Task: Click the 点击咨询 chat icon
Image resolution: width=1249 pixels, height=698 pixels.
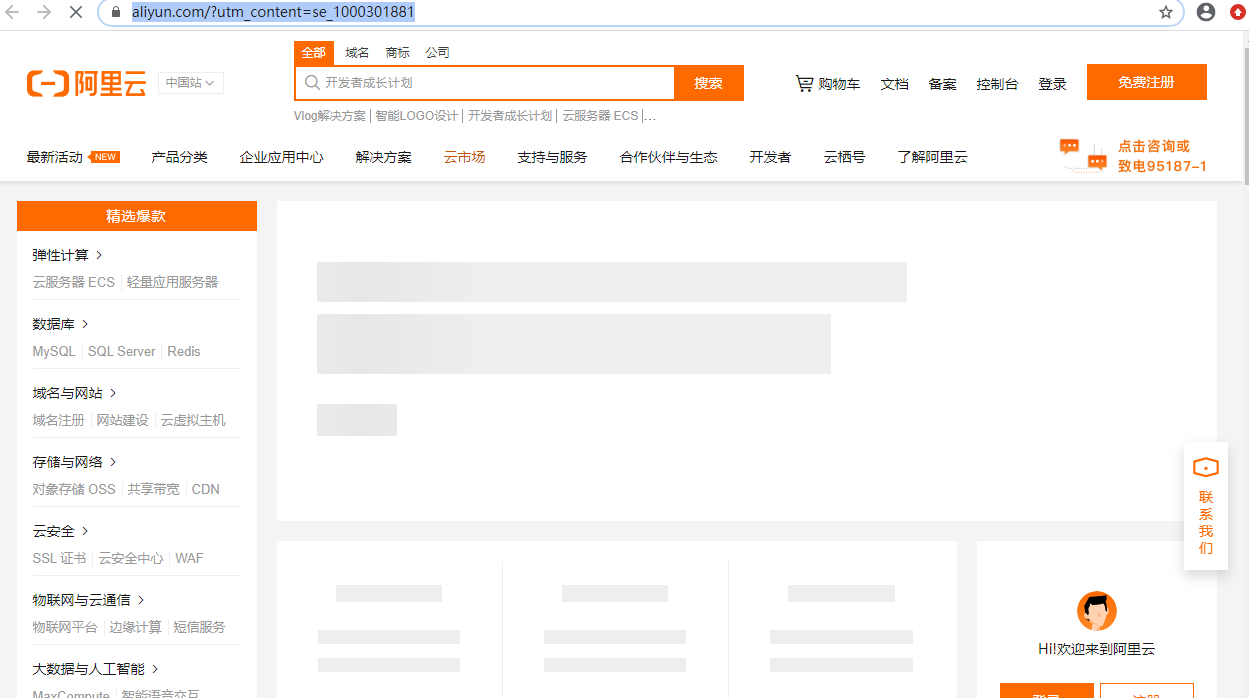Action: pyautogui.click(x=1082, y=155)
